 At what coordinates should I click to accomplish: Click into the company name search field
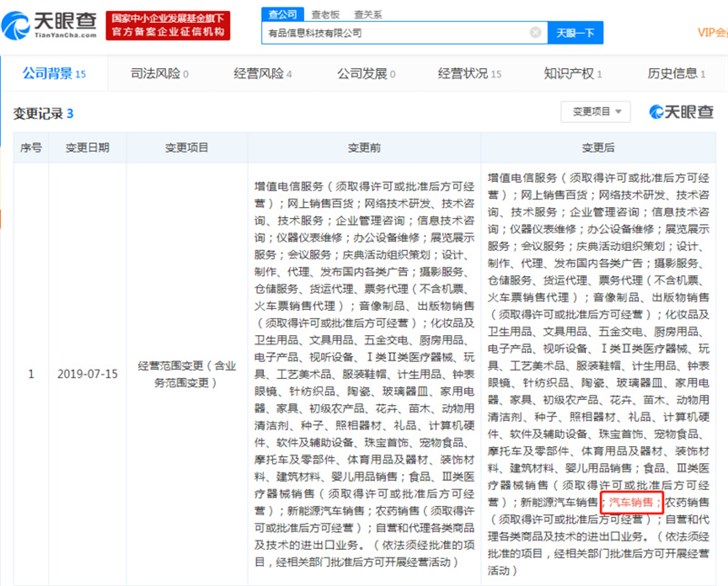[397, 33]
